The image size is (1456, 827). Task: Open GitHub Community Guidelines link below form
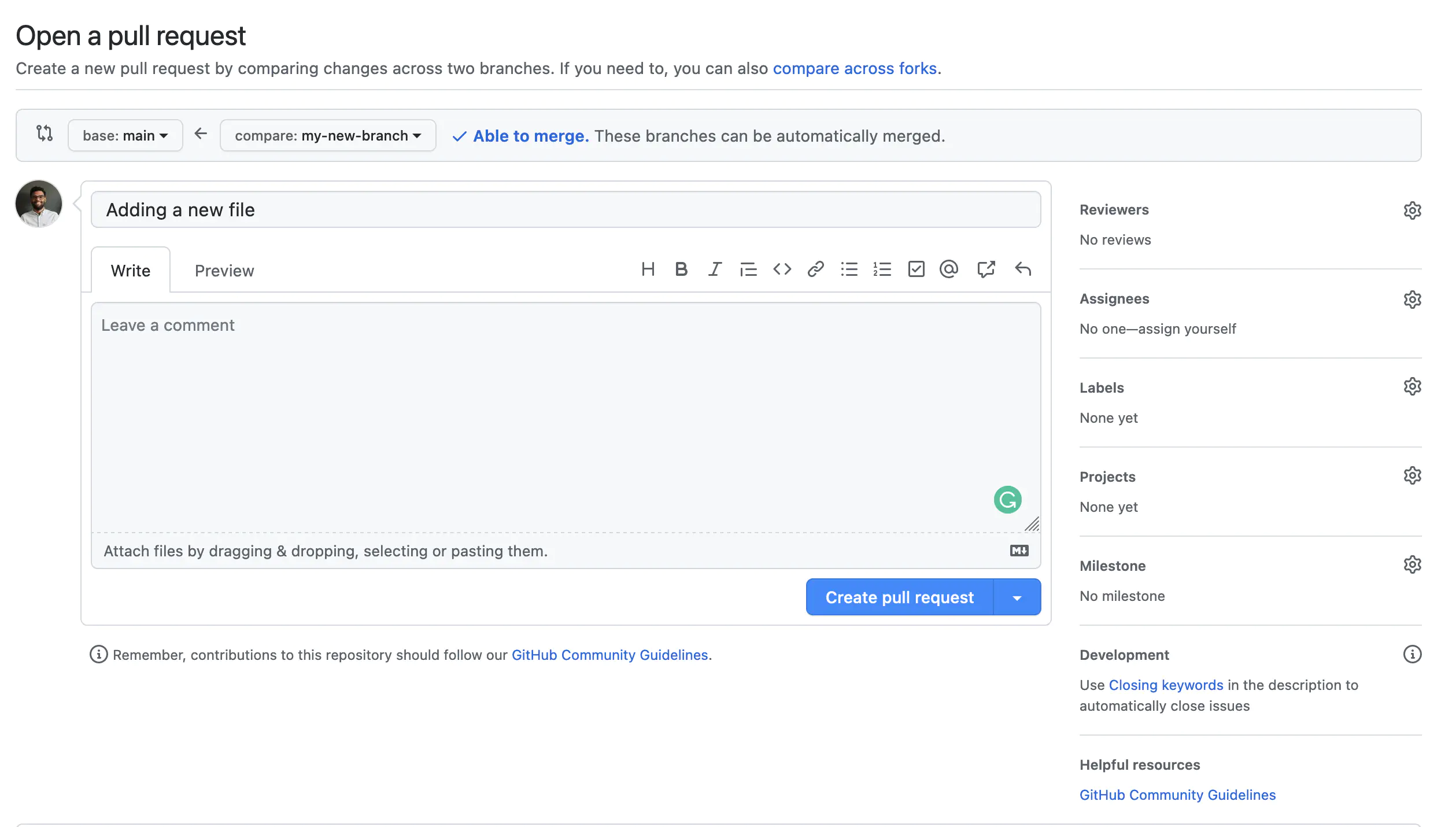(x=610, y=655)
